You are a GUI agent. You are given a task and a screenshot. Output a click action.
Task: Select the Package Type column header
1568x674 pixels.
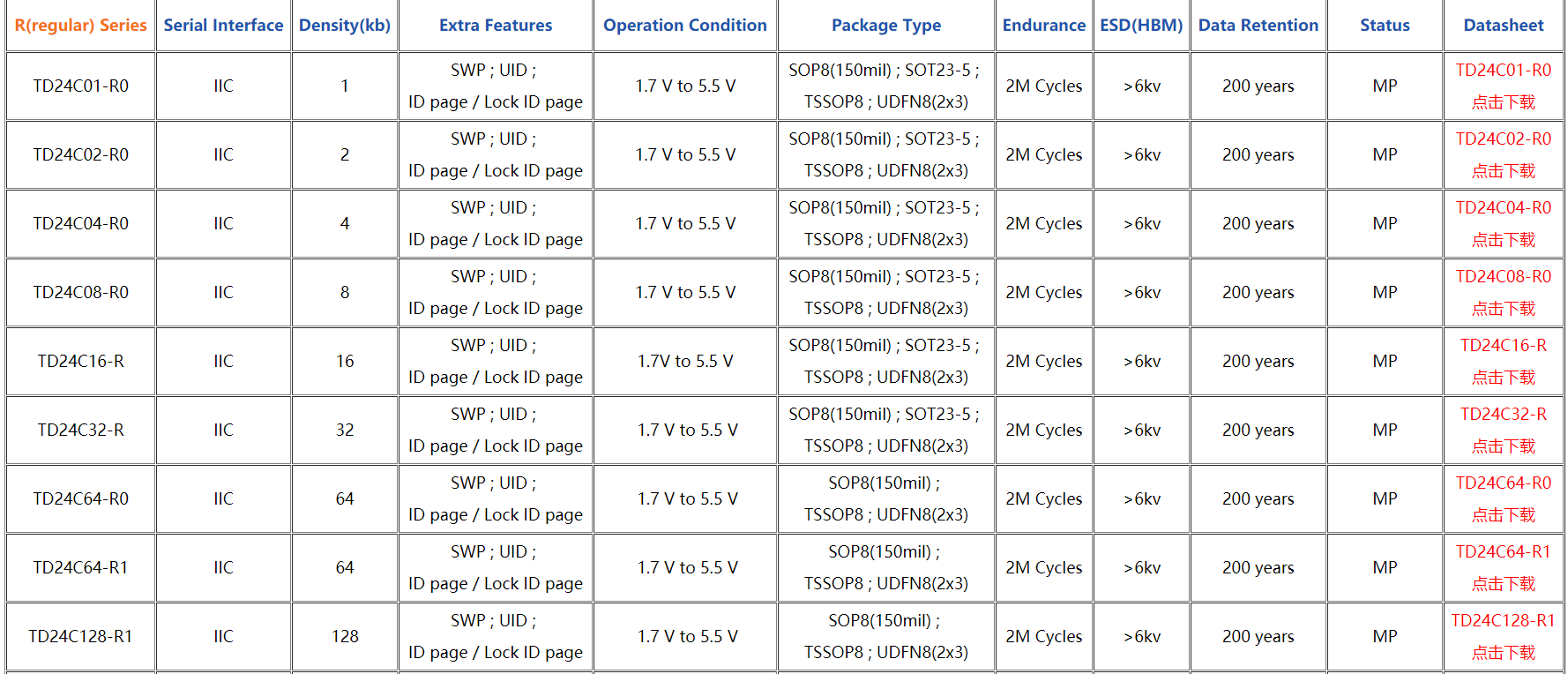pos(885,26)
